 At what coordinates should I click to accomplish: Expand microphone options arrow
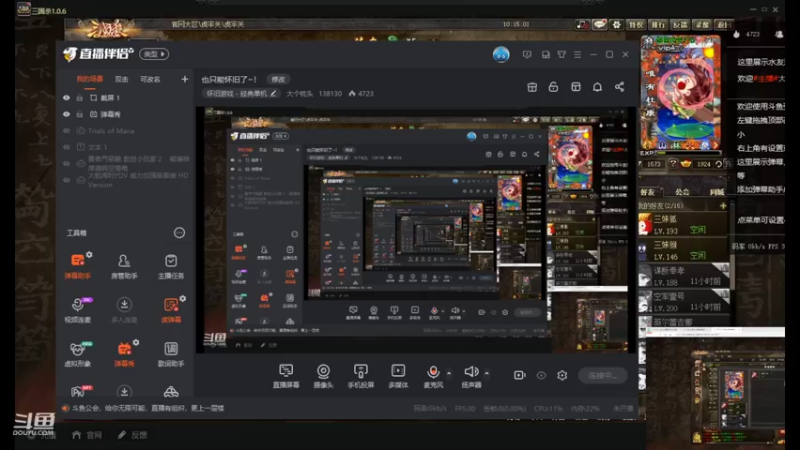pos(448,373)
